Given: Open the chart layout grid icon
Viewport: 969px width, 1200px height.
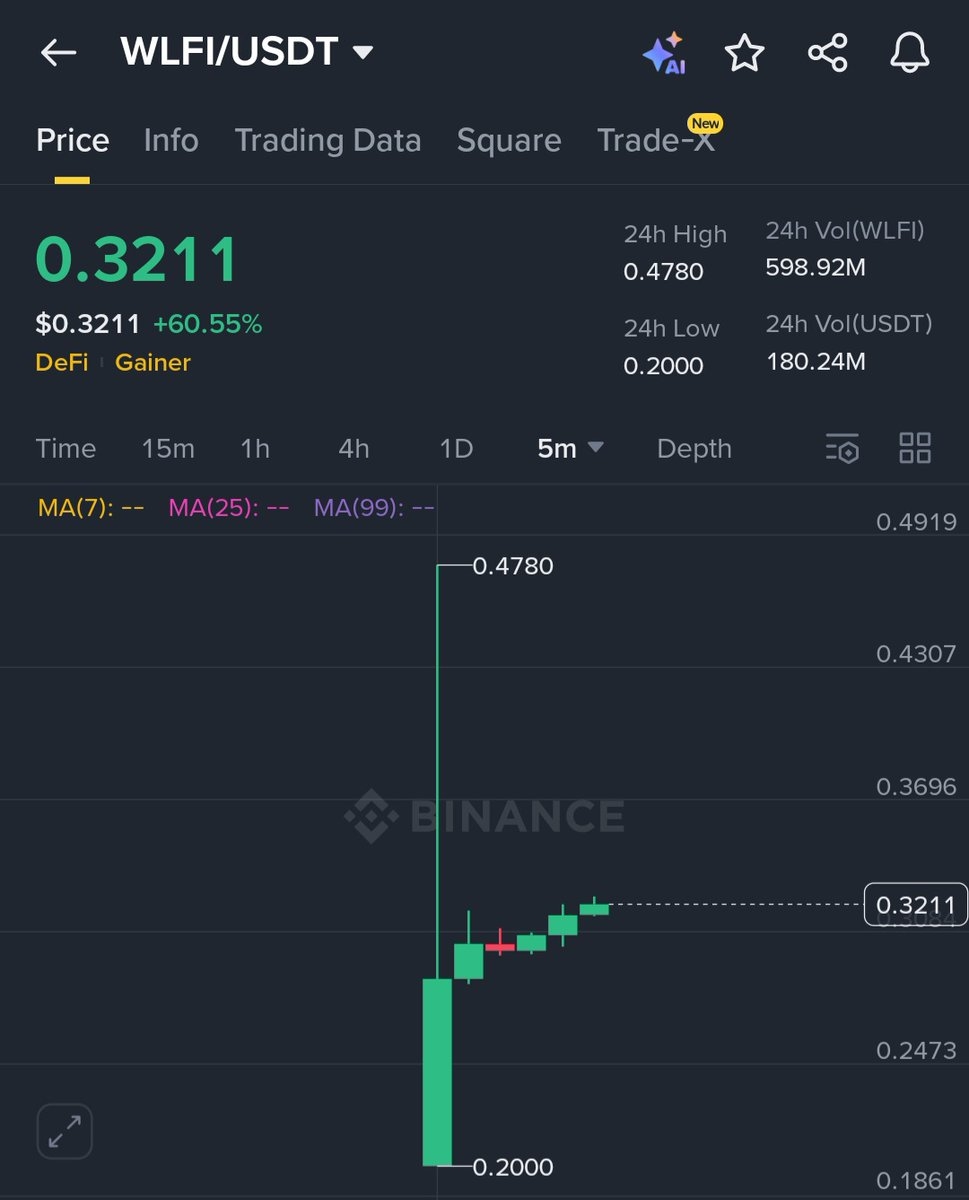Looking at the screenshot, I should click(x=914, y=449).
